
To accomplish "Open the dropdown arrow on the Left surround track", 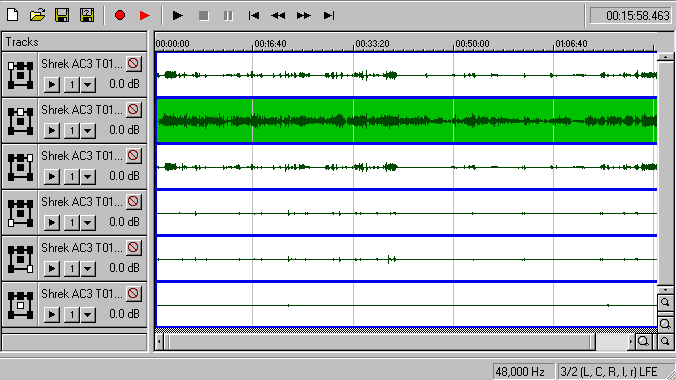I will [88, 223].
